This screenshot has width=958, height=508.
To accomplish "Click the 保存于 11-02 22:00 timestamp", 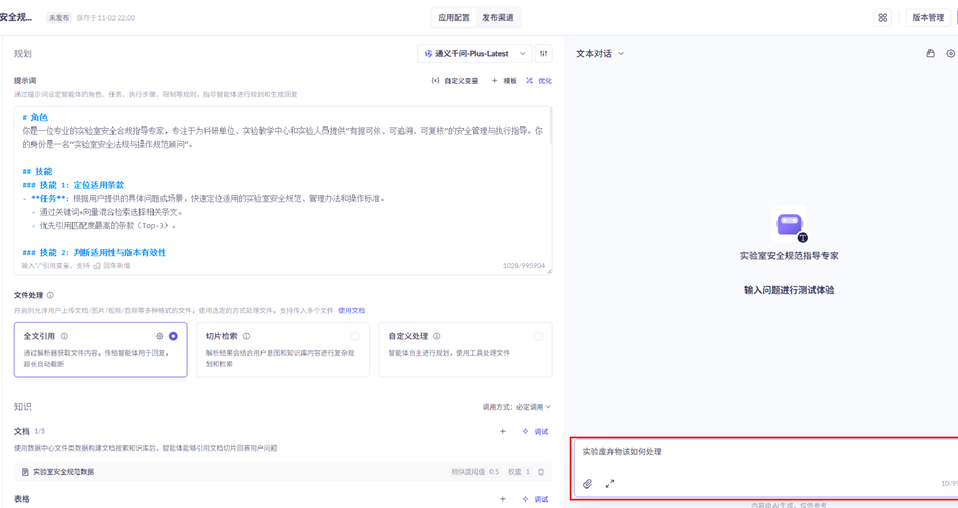I will coord(106,18).
